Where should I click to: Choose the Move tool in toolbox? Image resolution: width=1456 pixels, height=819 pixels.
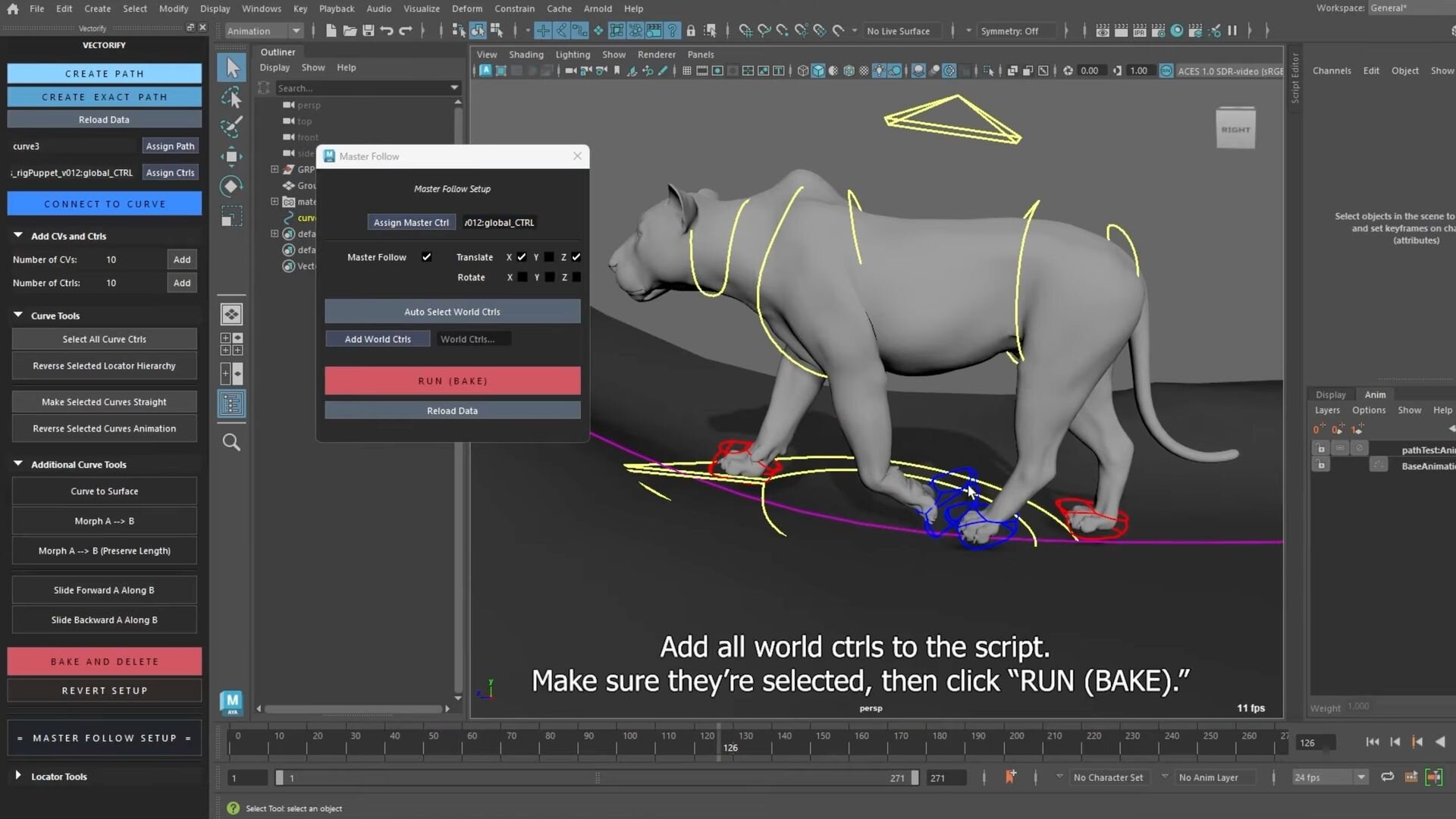tap(231, 156)
